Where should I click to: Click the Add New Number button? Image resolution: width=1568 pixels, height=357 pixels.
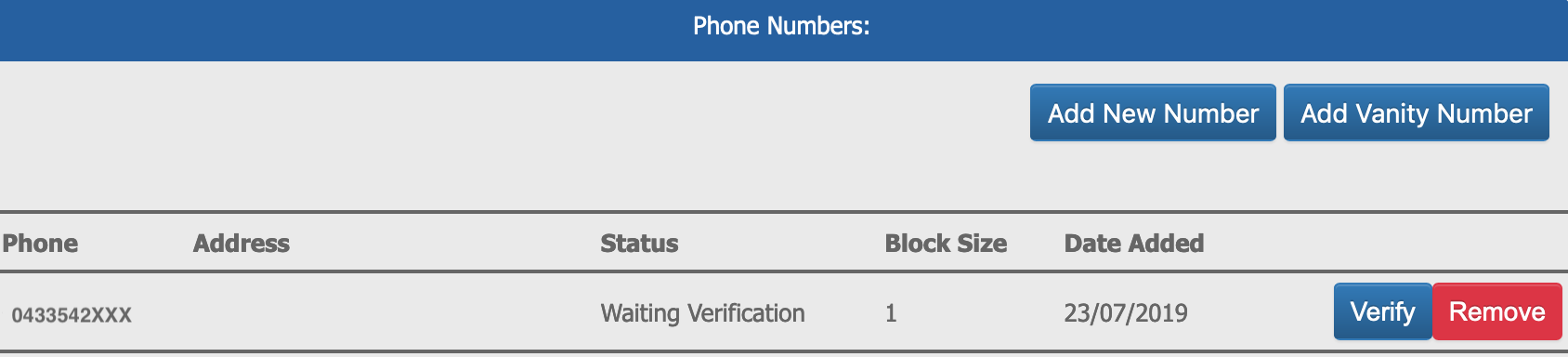(1153, 112)
